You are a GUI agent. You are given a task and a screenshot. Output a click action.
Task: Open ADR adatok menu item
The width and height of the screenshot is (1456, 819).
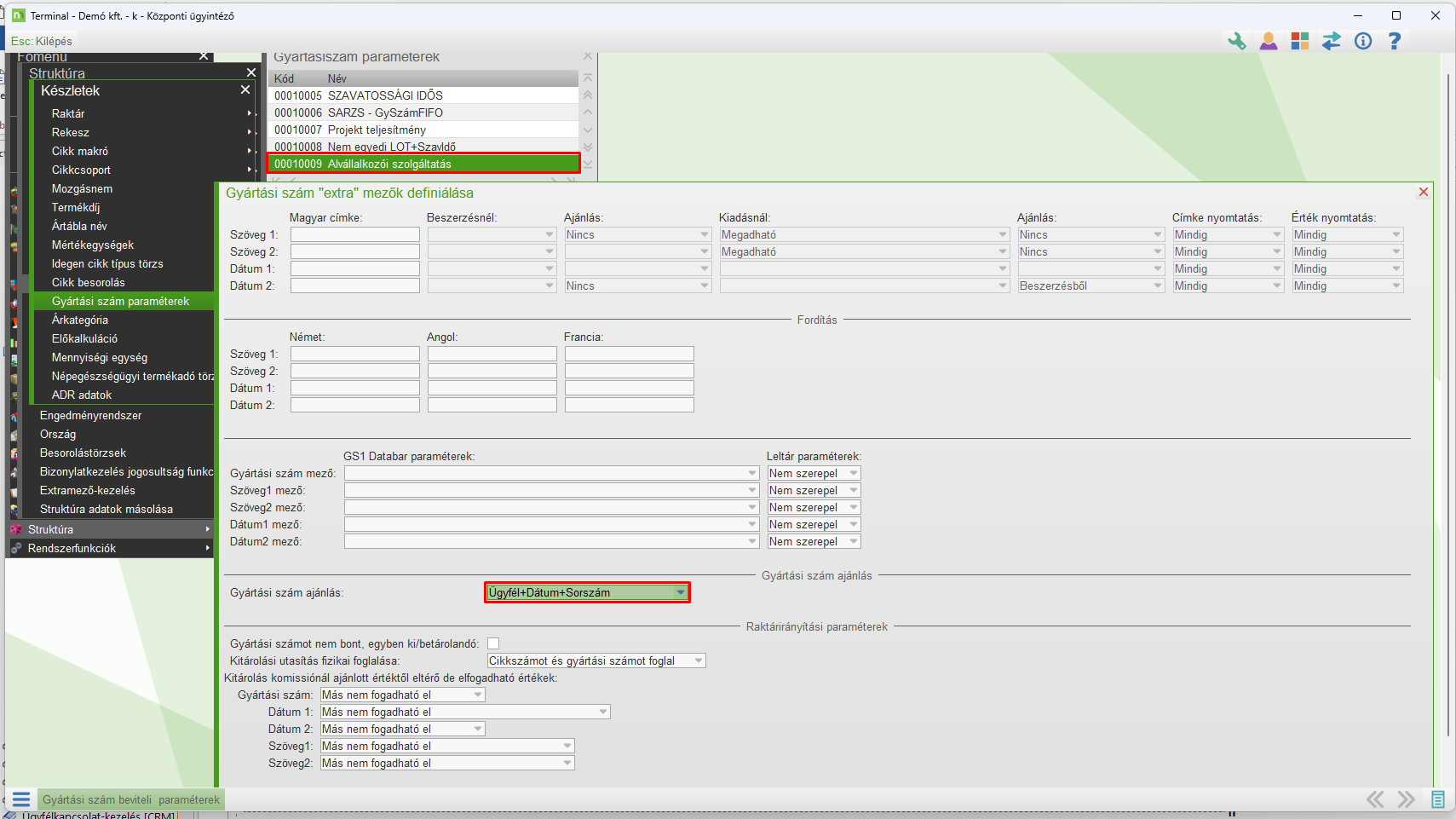click(82, 395)
